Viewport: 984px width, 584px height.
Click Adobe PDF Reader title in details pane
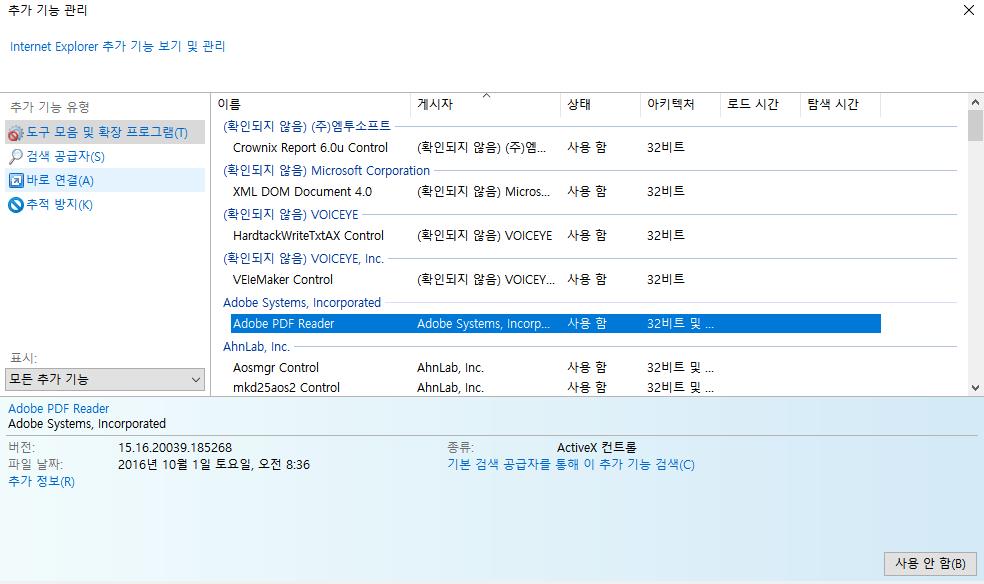[x=58, y=409]
